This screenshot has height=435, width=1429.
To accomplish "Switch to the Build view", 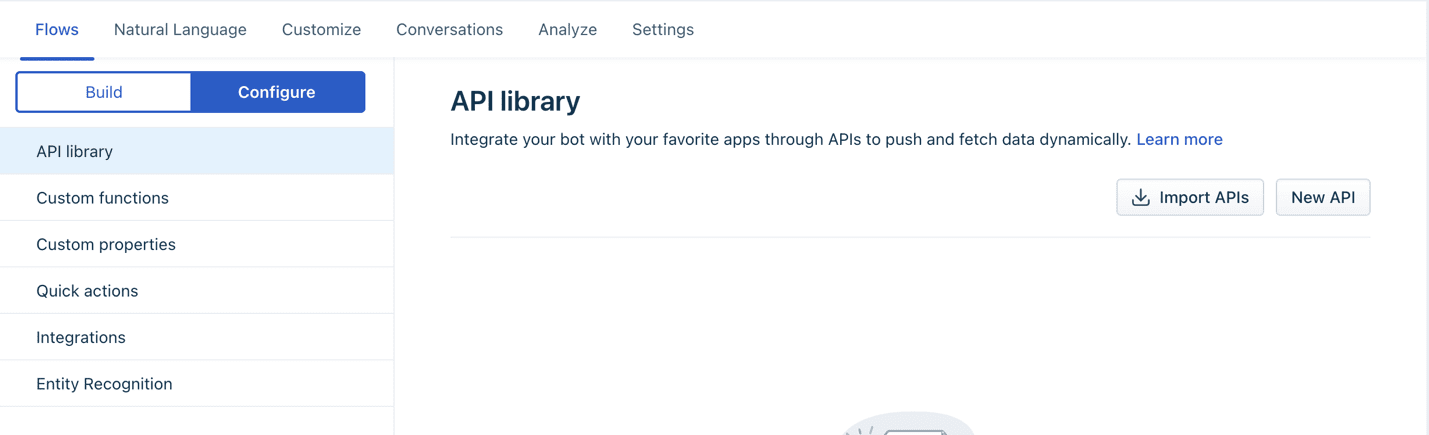I will pyautogui.click(x=104, y=92).
